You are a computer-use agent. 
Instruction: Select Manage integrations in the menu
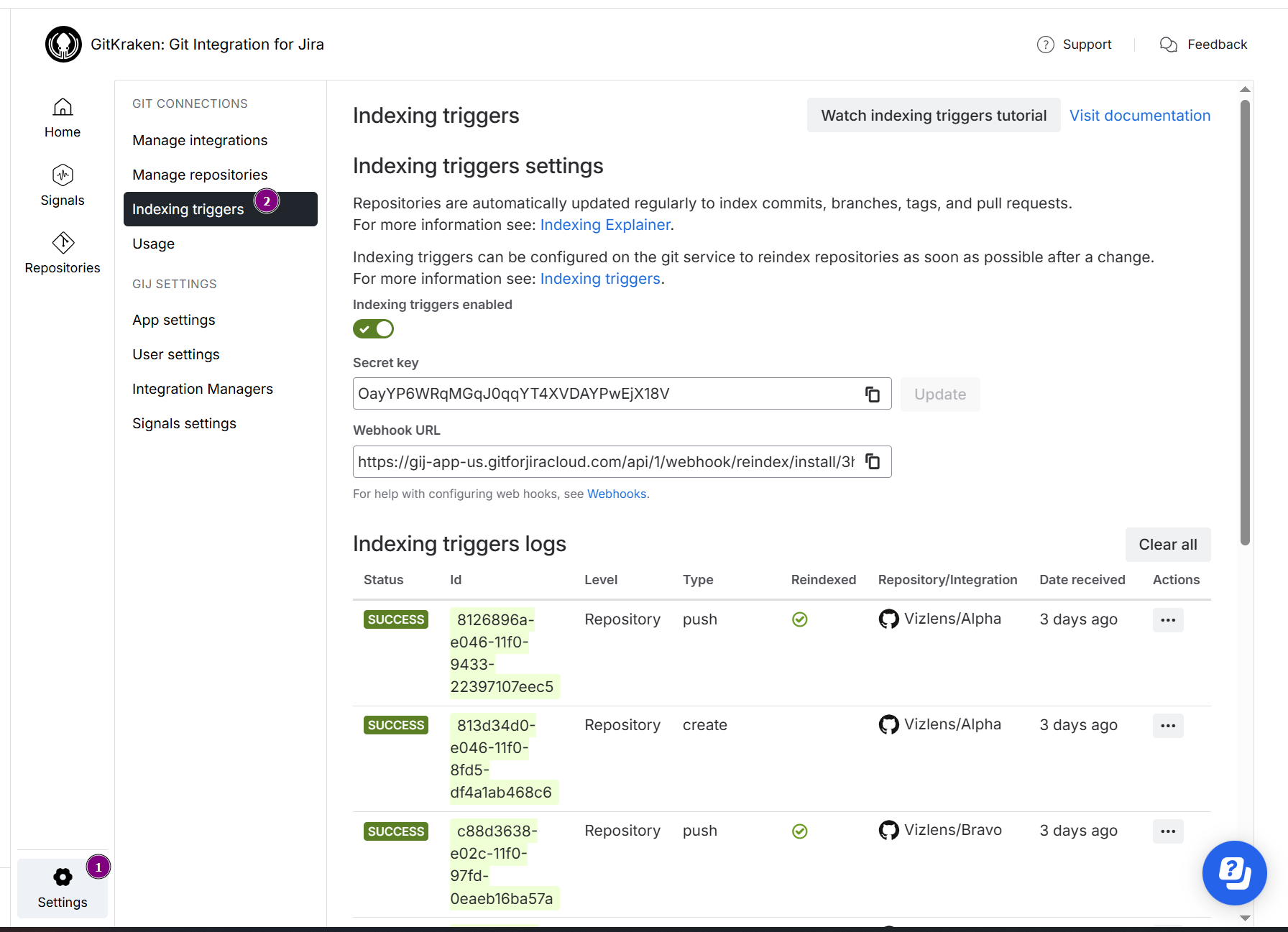click(x=200, y=140)
